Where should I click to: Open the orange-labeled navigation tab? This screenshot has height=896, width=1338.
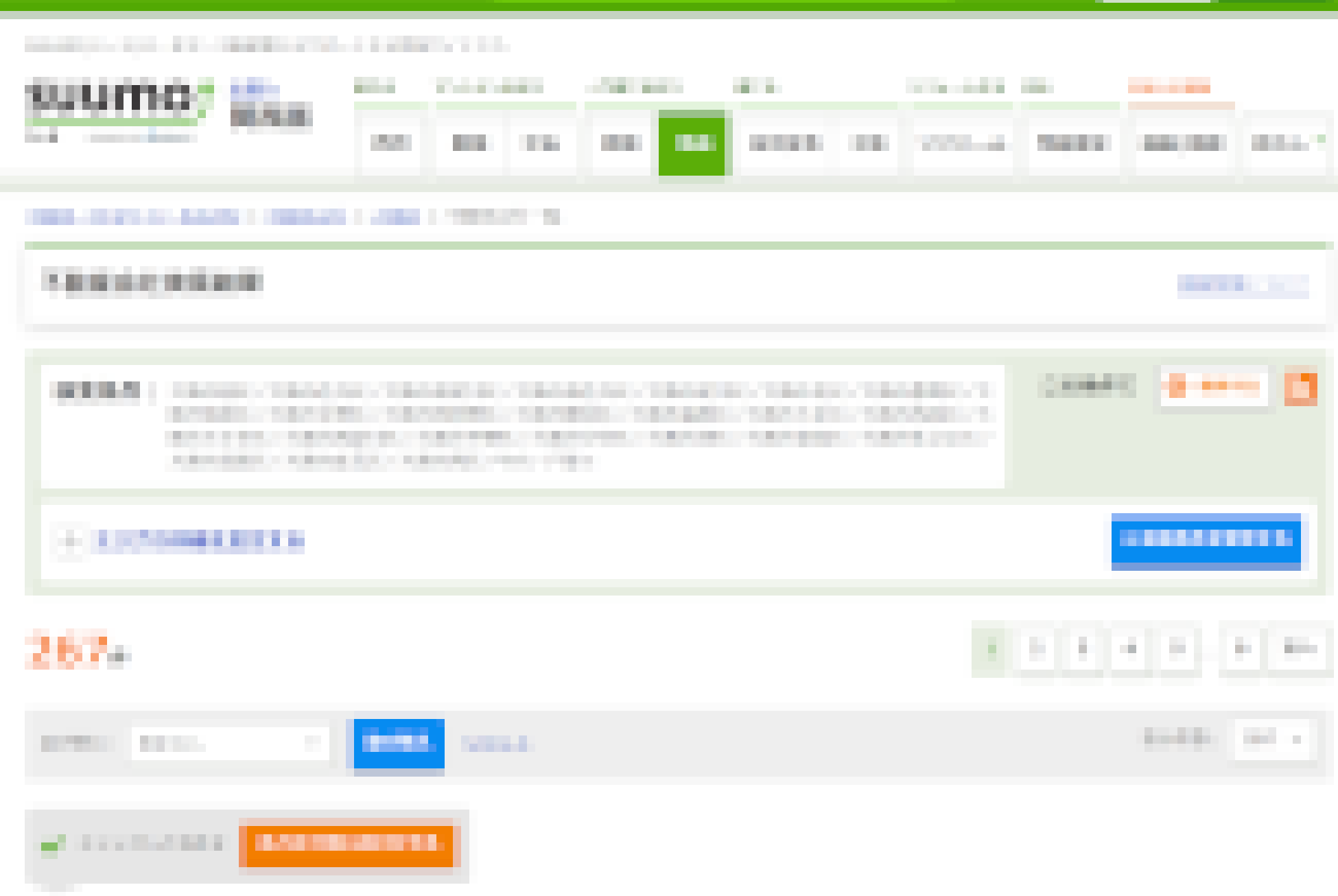coord(1181,143)
